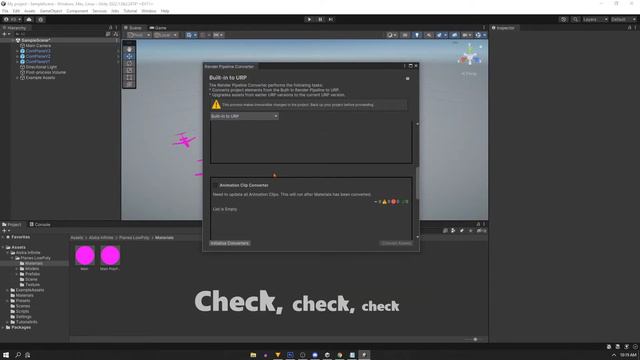The height and width of the screenshot is (360, 640).
Task: Open the increment snapping dropdown
Action: pos(218,35)
